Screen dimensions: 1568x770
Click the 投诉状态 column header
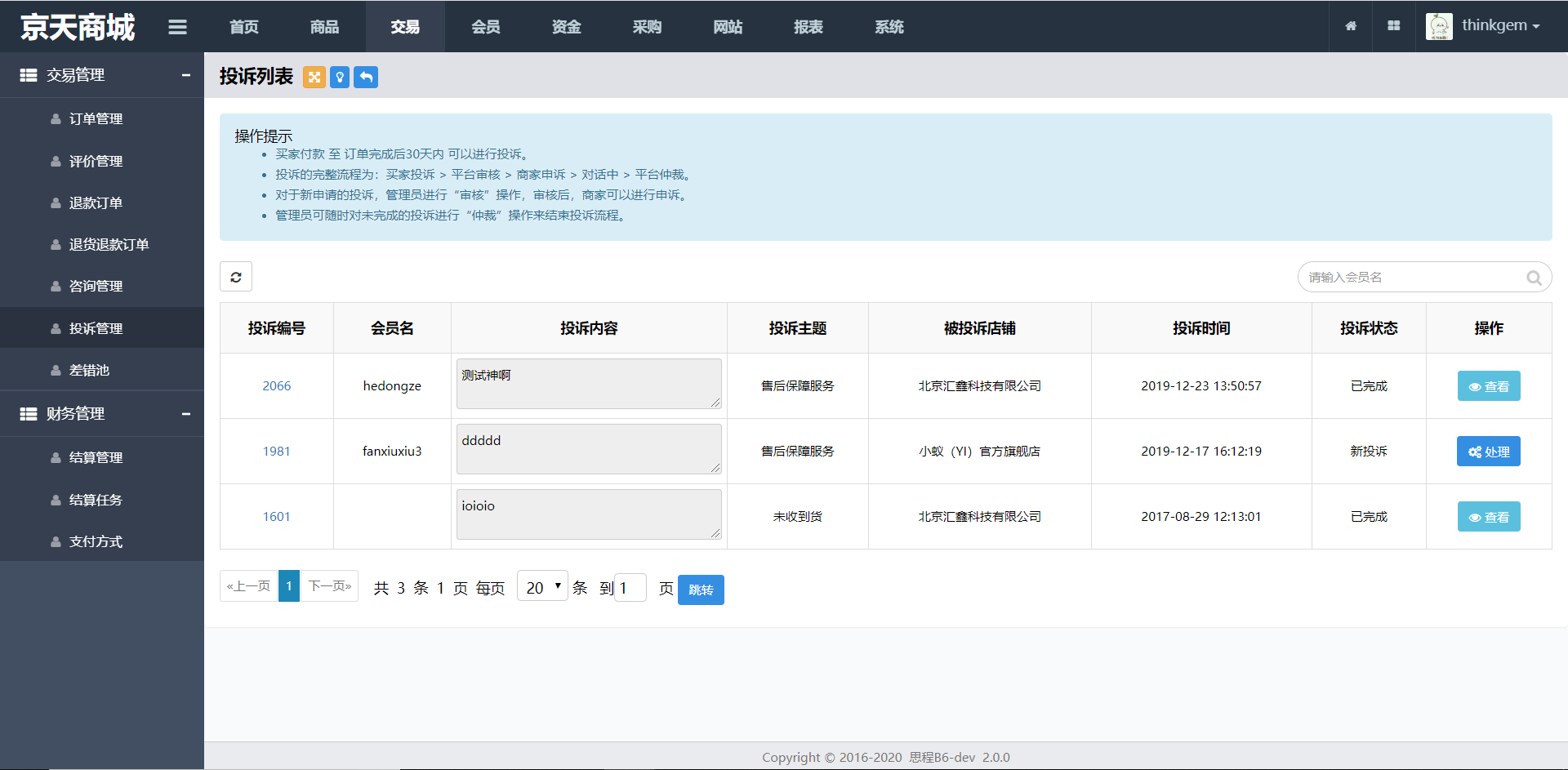click(1369, 328)
